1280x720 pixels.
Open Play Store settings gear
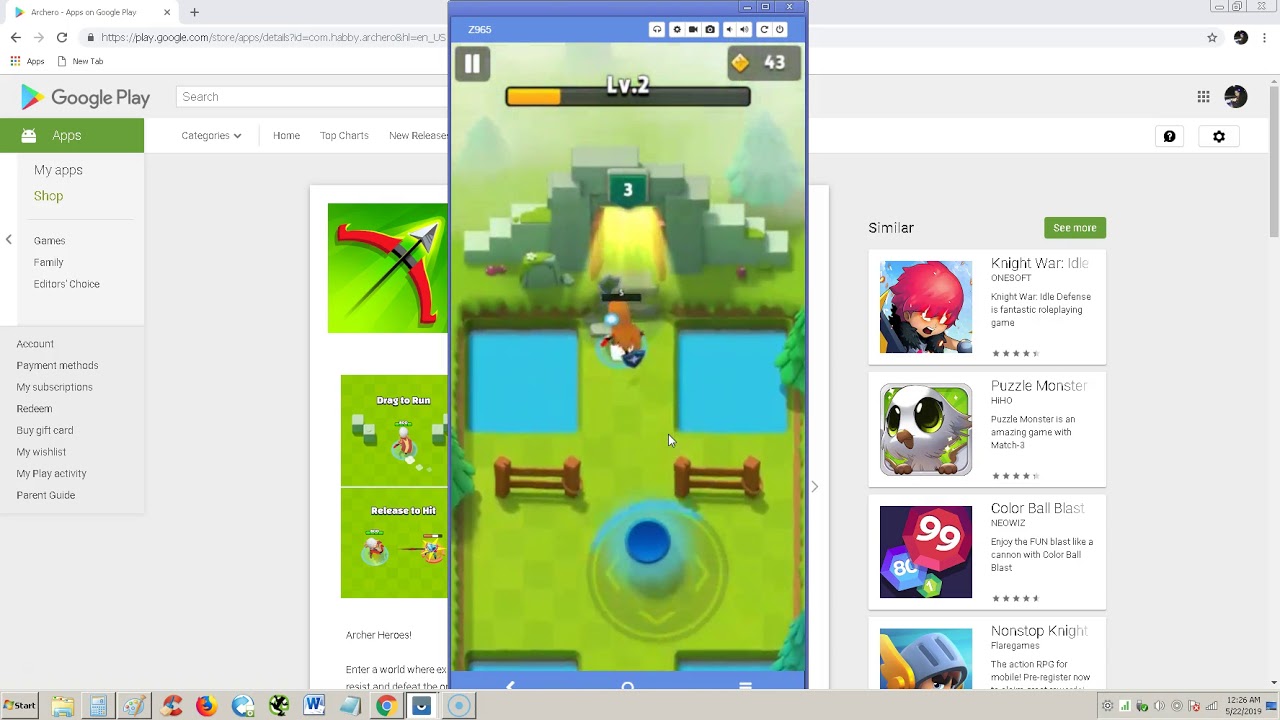tap(1219, 137)
